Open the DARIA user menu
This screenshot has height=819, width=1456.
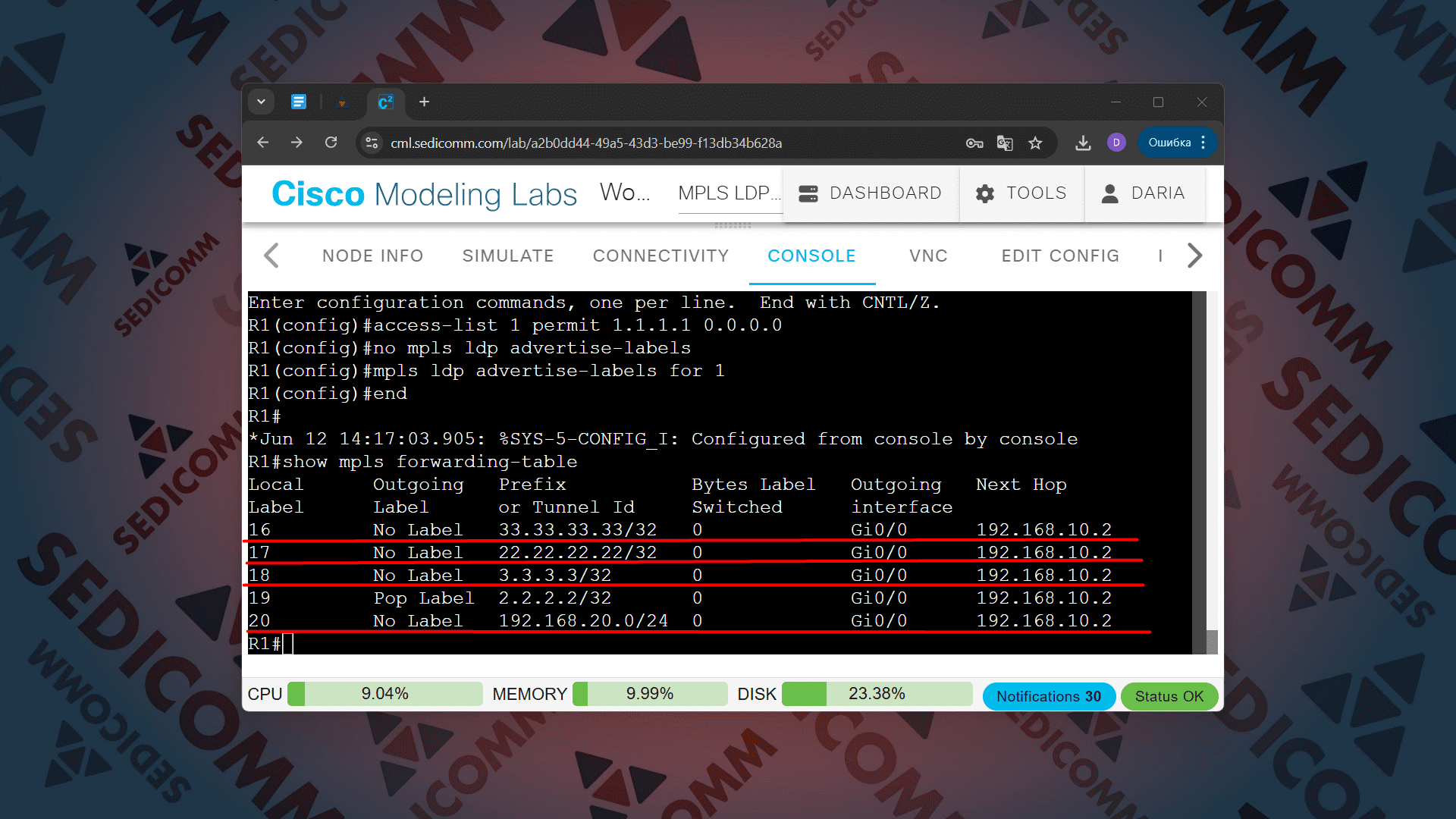pyautogui.click(x=1144, y=193)
